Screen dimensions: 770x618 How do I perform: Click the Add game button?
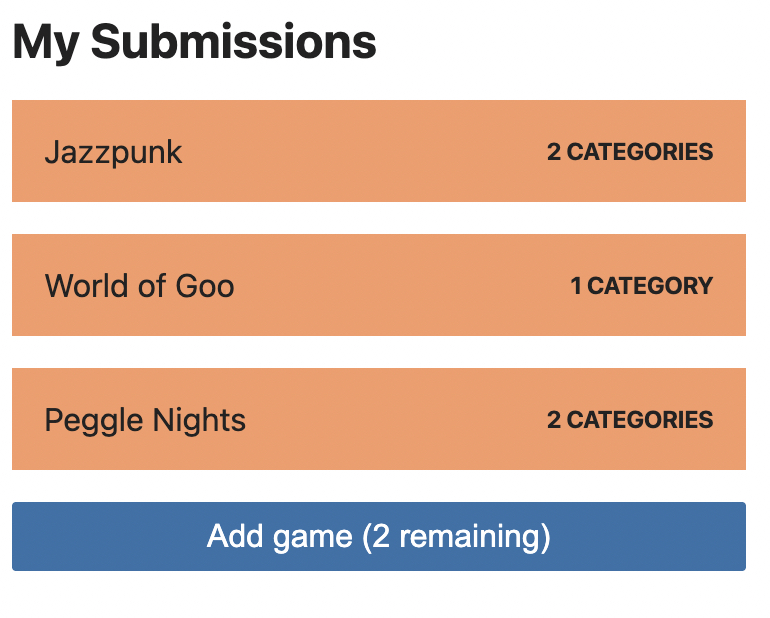[x=378, y=537]
